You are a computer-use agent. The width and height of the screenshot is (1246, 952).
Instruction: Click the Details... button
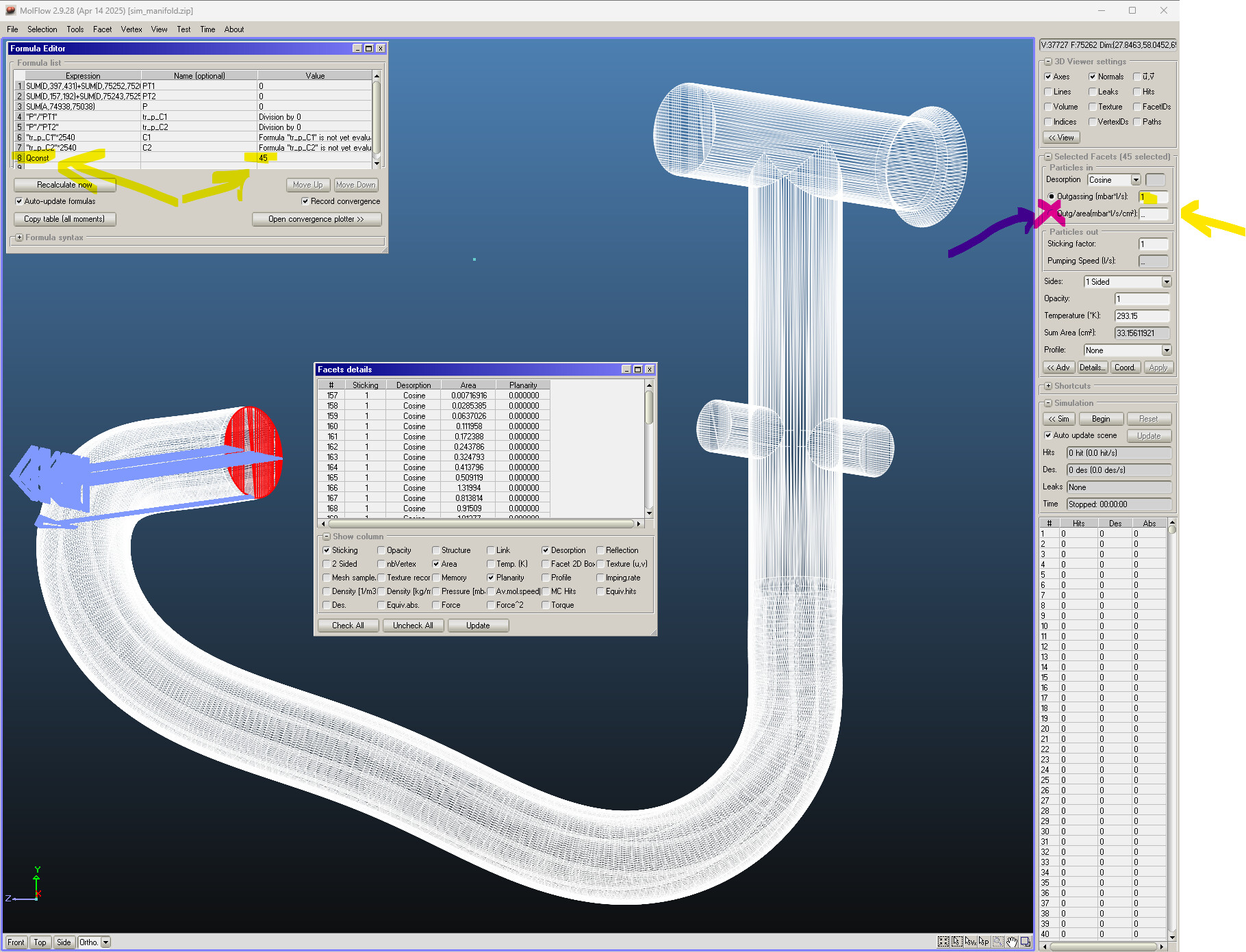[x=1092, y=368]
